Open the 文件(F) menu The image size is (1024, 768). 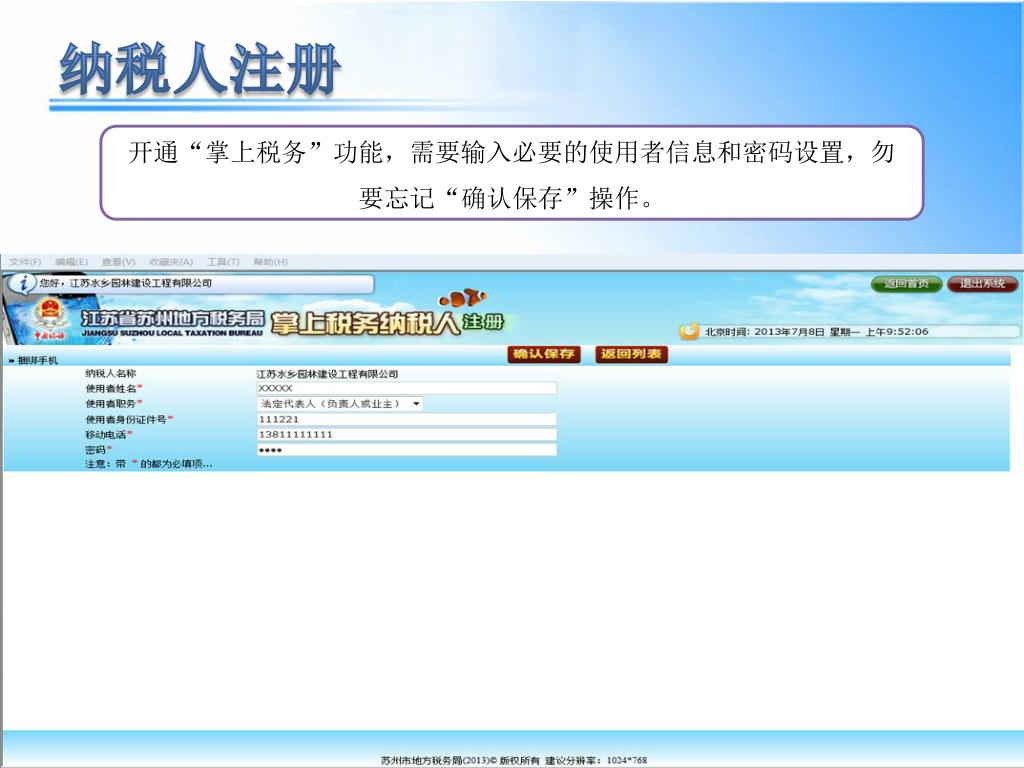25,262
